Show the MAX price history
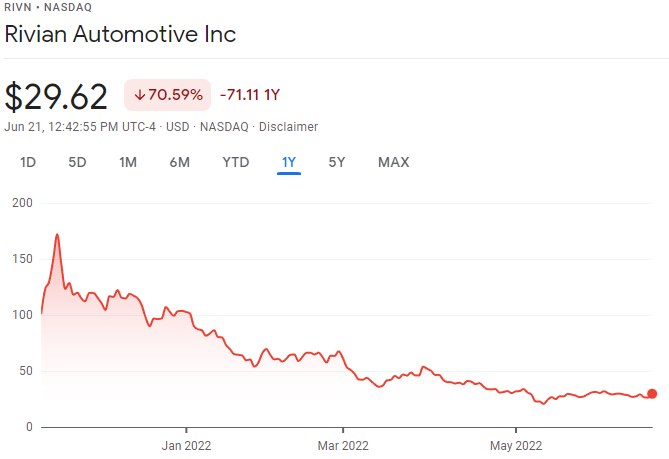Screen dimensions: 669x459 [393, 162]
